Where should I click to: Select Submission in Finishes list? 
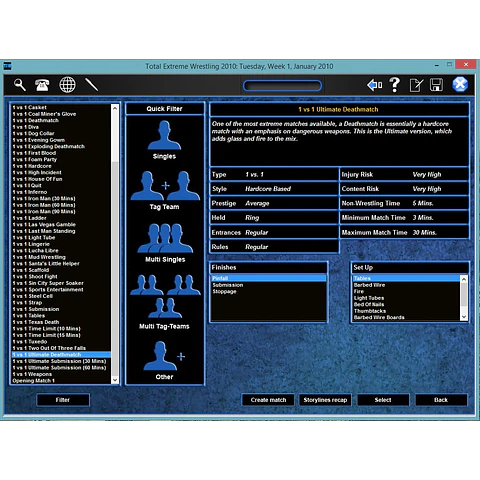pyautogui.click(x=269, y=285)
